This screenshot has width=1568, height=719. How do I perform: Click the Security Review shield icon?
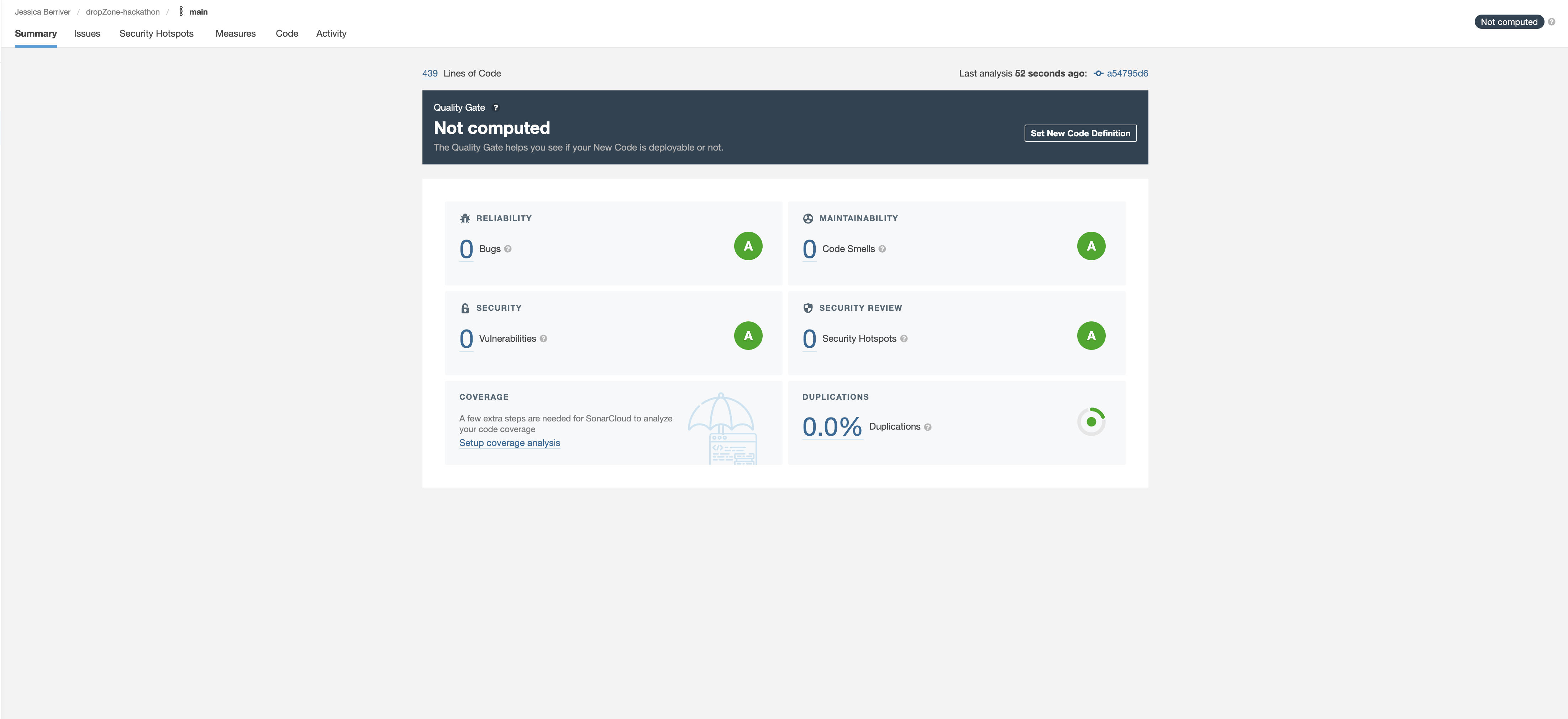click(x=808, y=308)
